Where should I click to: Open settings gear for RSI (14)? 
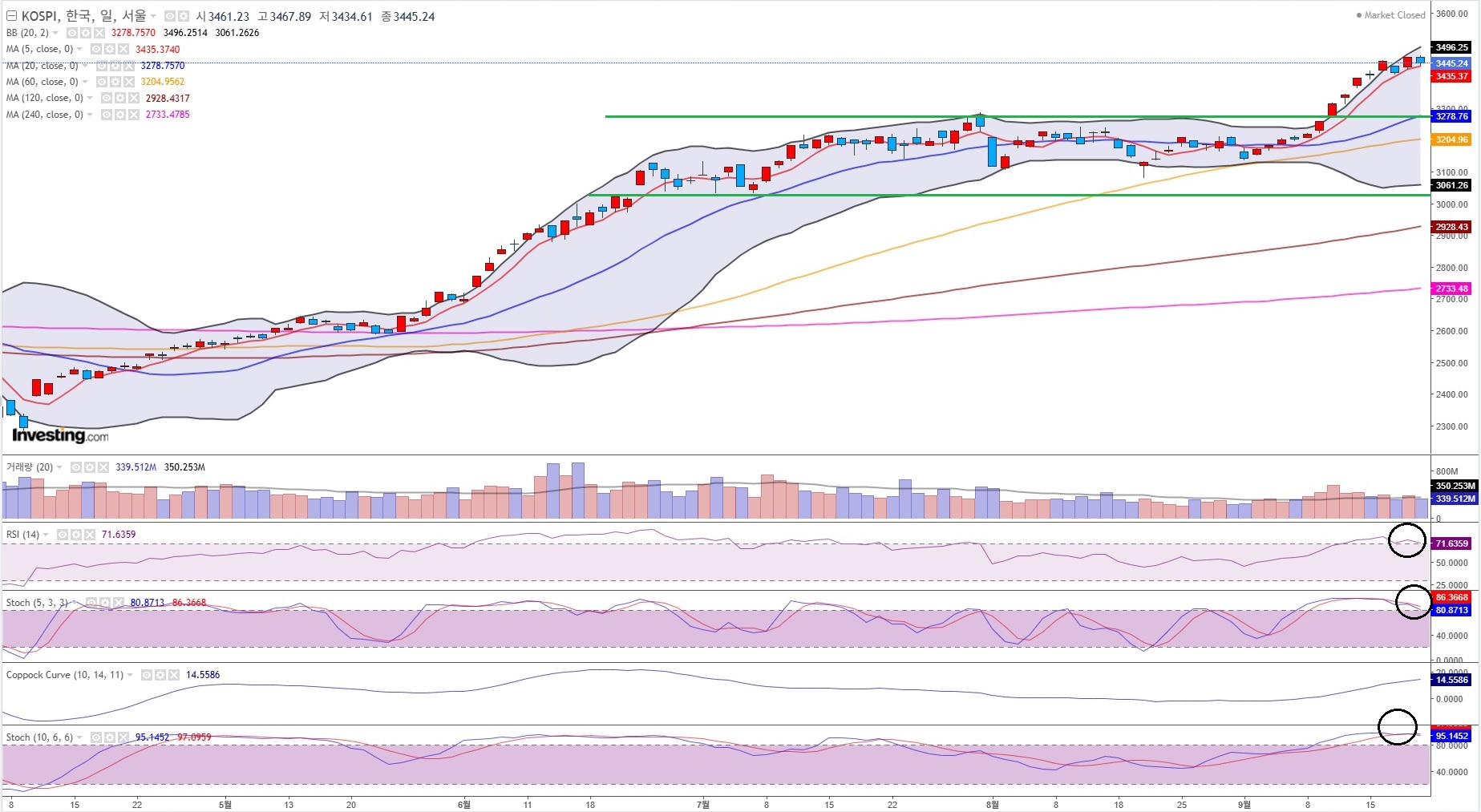point(76,535)
